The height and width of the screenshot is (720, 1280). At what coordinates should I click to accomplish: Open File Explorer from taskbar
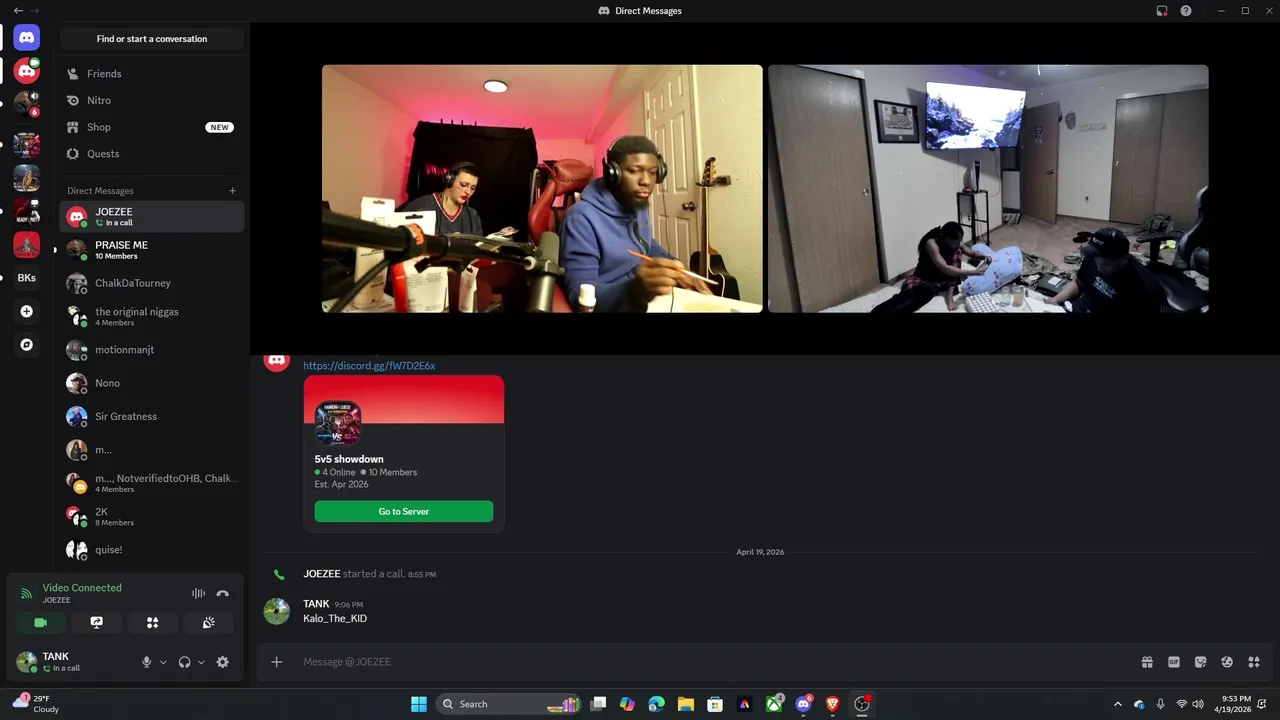coord(685,704)
